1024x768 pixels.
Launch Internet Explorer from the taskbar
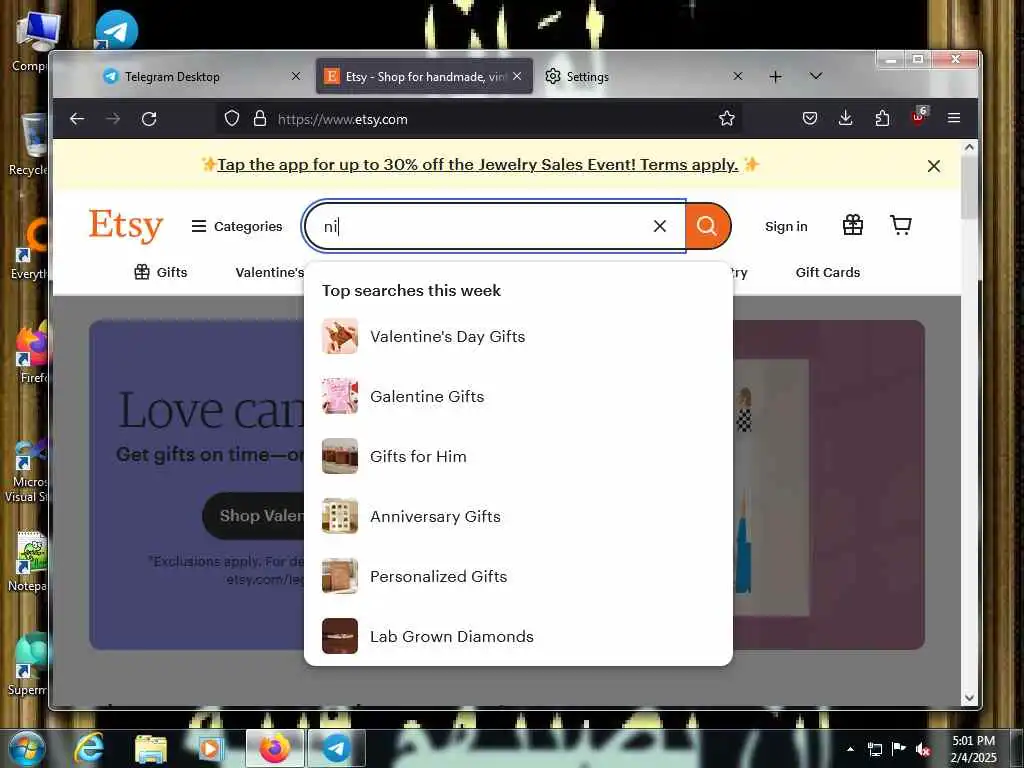pos(89,749)
